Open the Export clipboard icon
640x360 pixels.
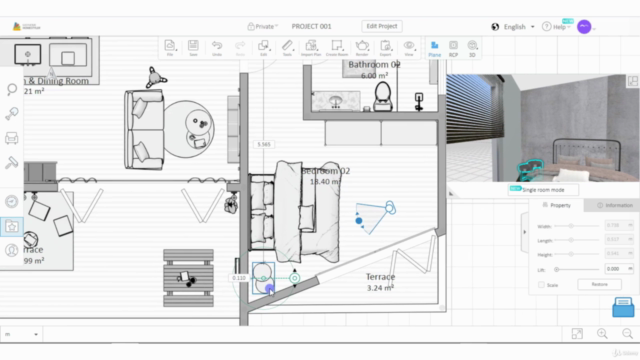point(385,48)
